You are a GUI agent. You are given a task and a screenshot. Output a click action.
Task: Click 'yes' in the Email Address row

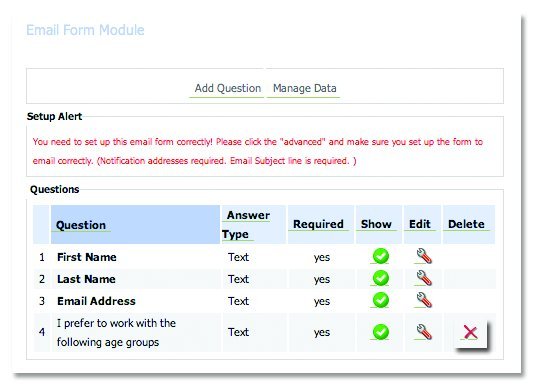322,302
